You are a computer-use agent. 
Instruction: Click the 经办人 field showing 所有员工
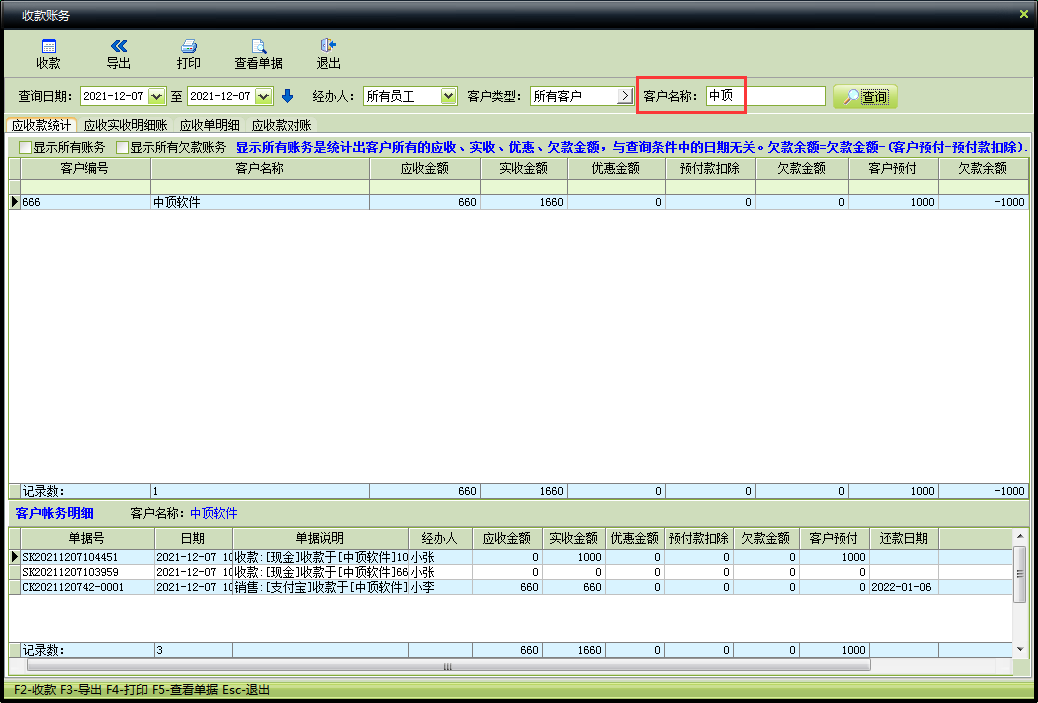coord(402,97)
